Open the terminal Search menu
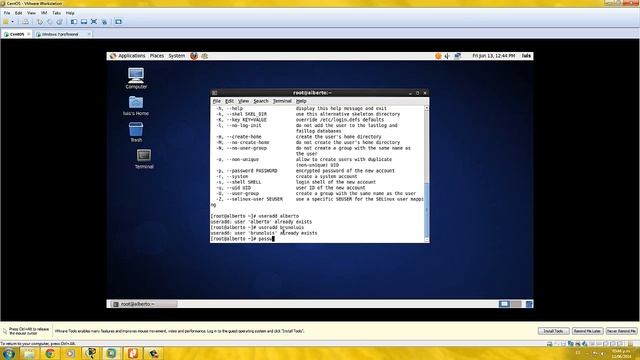The width and height of the screenshot is (640, 360). 261,101
